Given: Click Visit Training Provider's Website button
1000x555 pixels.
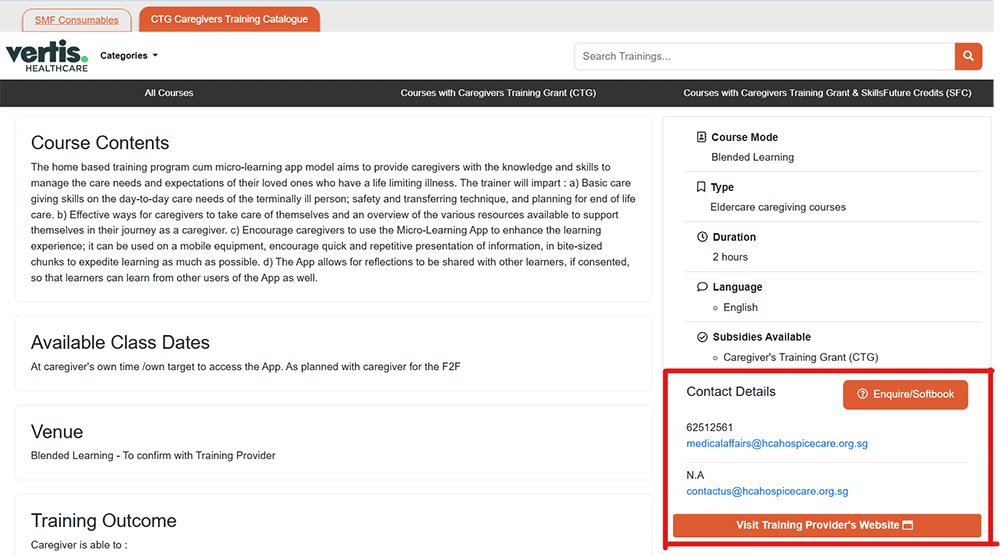Looking at the screenshot, I should click(x=826, y=525).
